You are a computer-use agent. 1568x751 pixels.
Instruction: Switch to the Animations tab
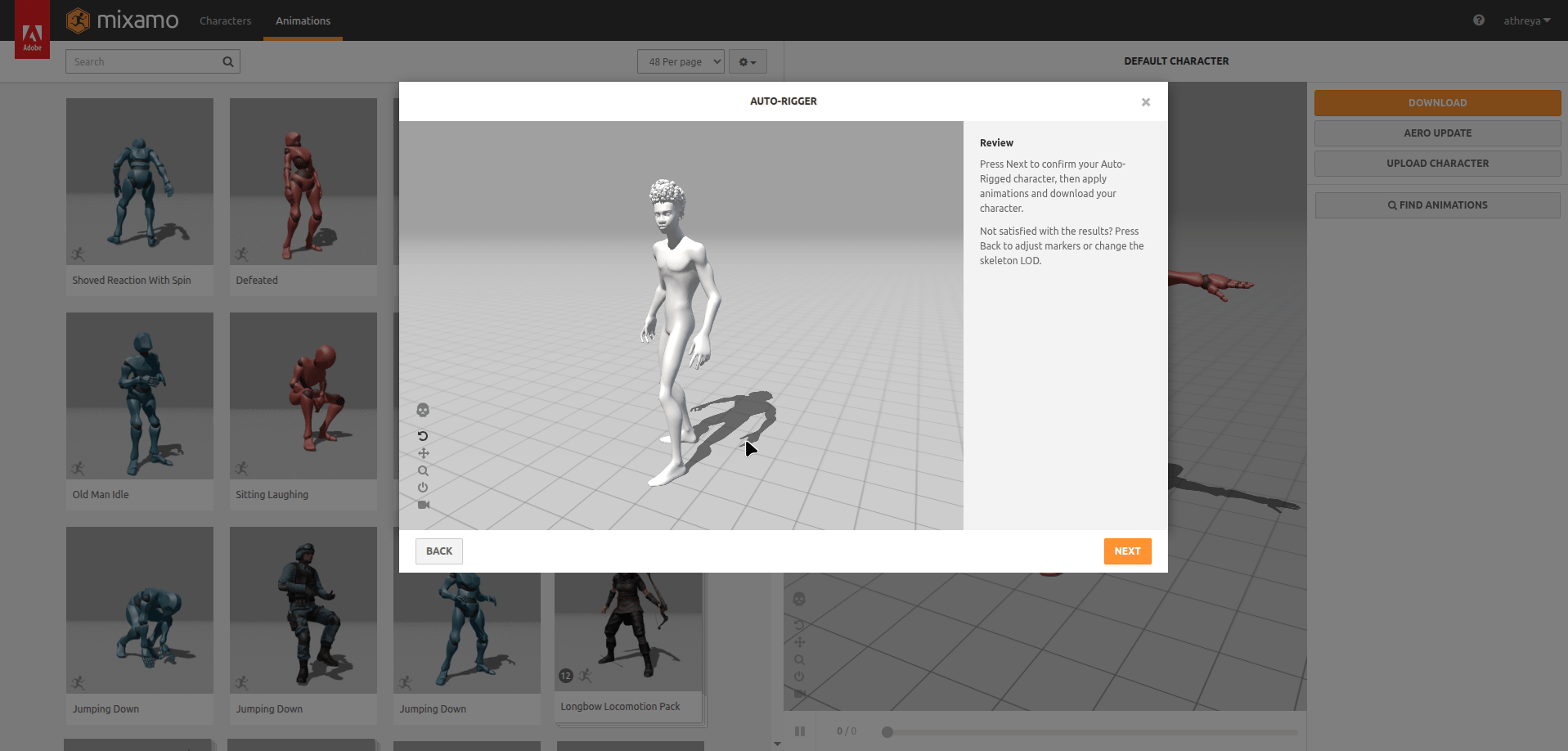coord(303,20)
